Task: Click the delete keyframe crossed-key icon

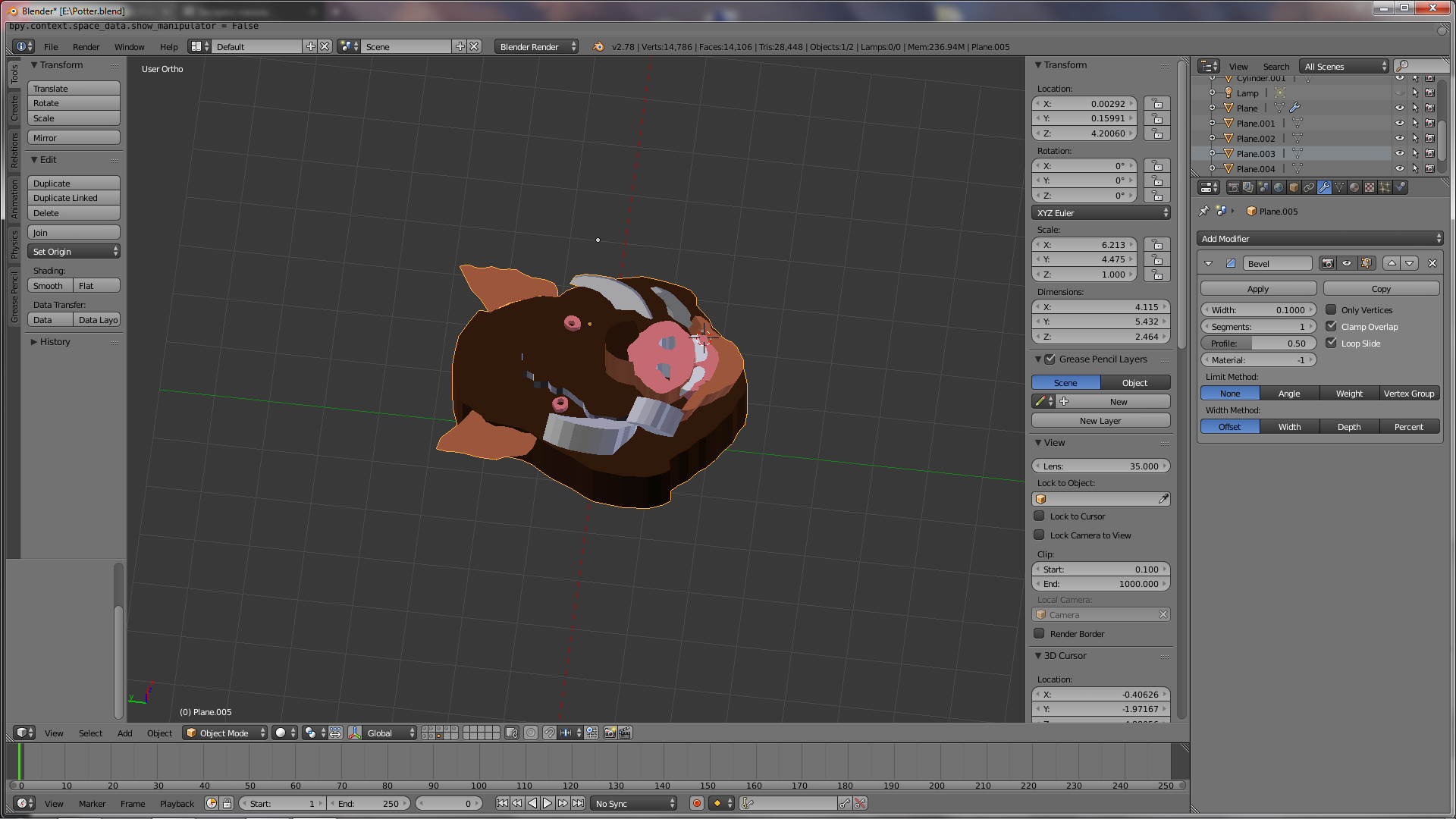Action: [860, 803]
